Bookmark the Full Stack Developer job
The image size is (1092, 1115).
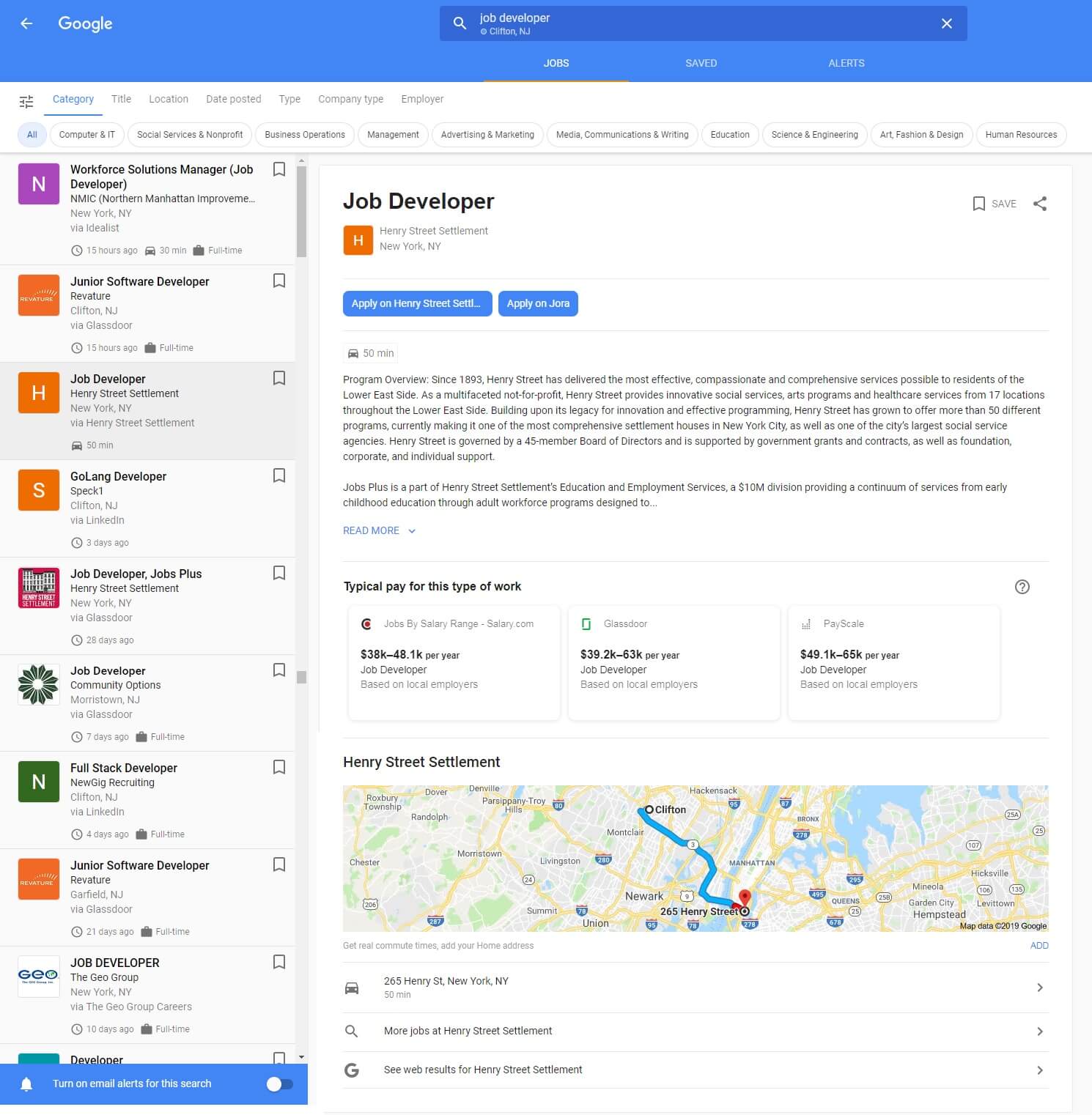tap(279, 767)
